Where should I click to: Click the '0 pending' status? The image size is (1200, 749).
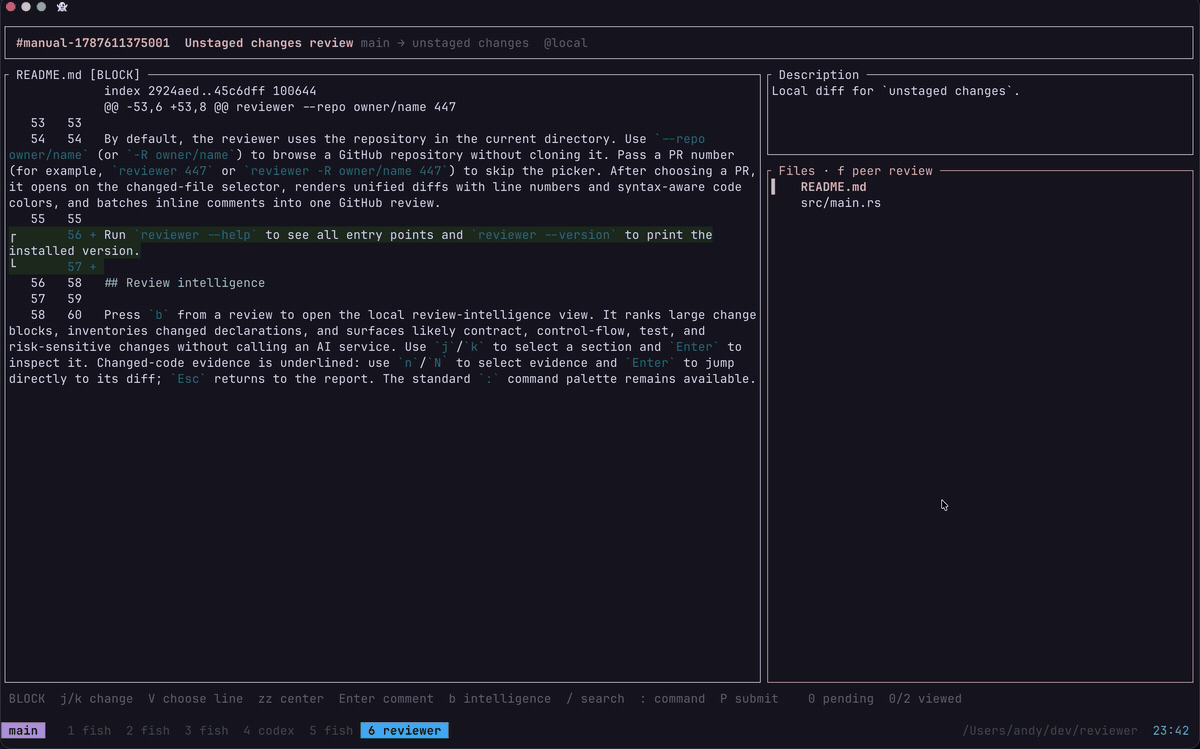click(x=841, y=699)
